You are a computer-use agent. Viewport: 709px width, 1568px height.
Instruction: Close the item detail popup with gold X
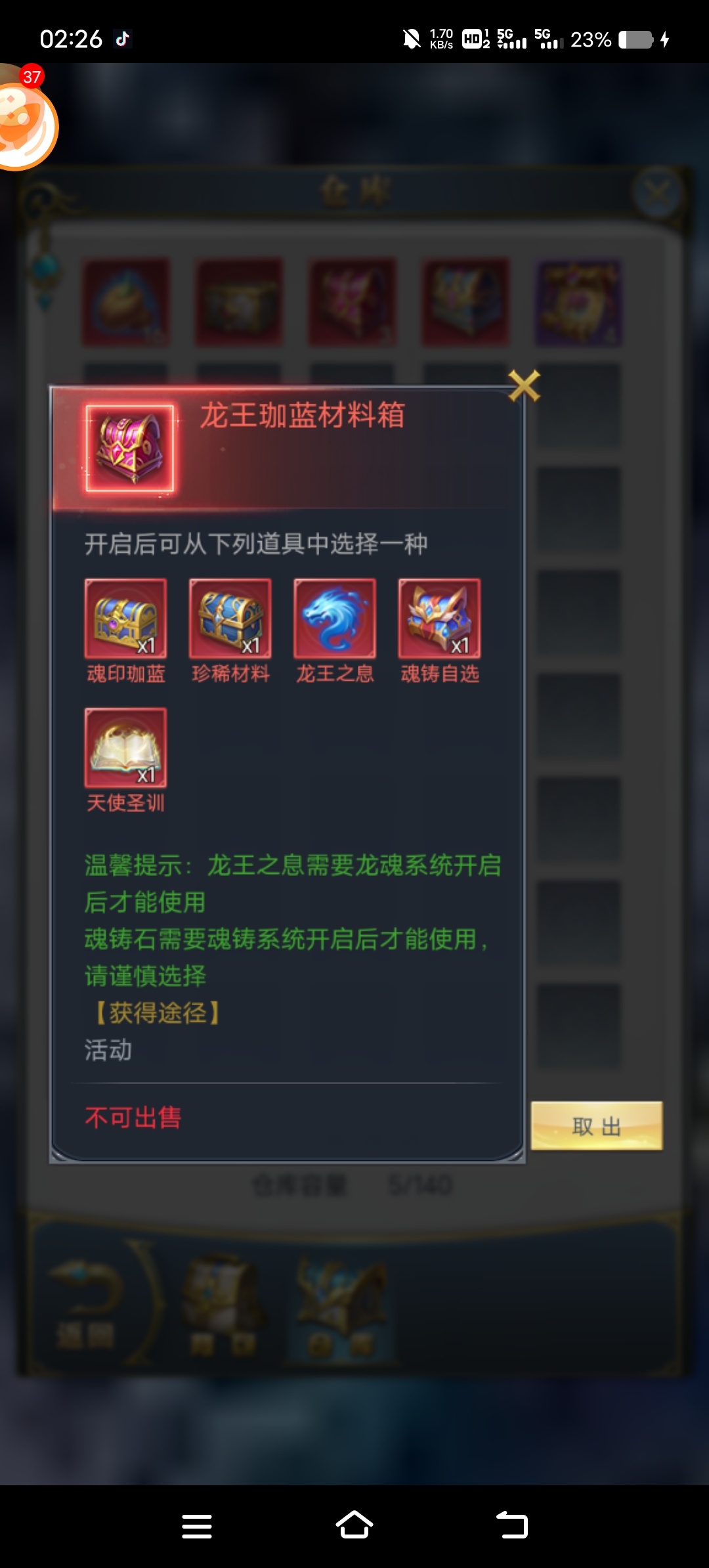[x=524, y=385]
